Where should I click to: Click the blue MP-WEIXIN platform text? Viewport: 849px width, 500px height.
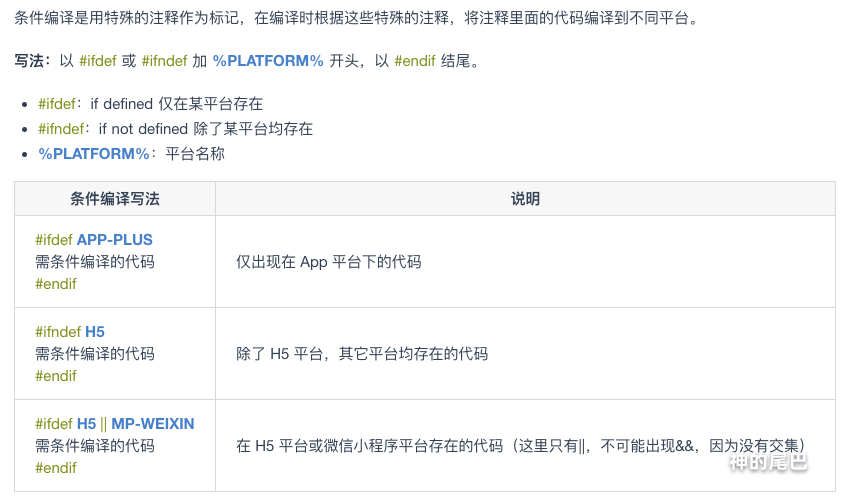153,424
